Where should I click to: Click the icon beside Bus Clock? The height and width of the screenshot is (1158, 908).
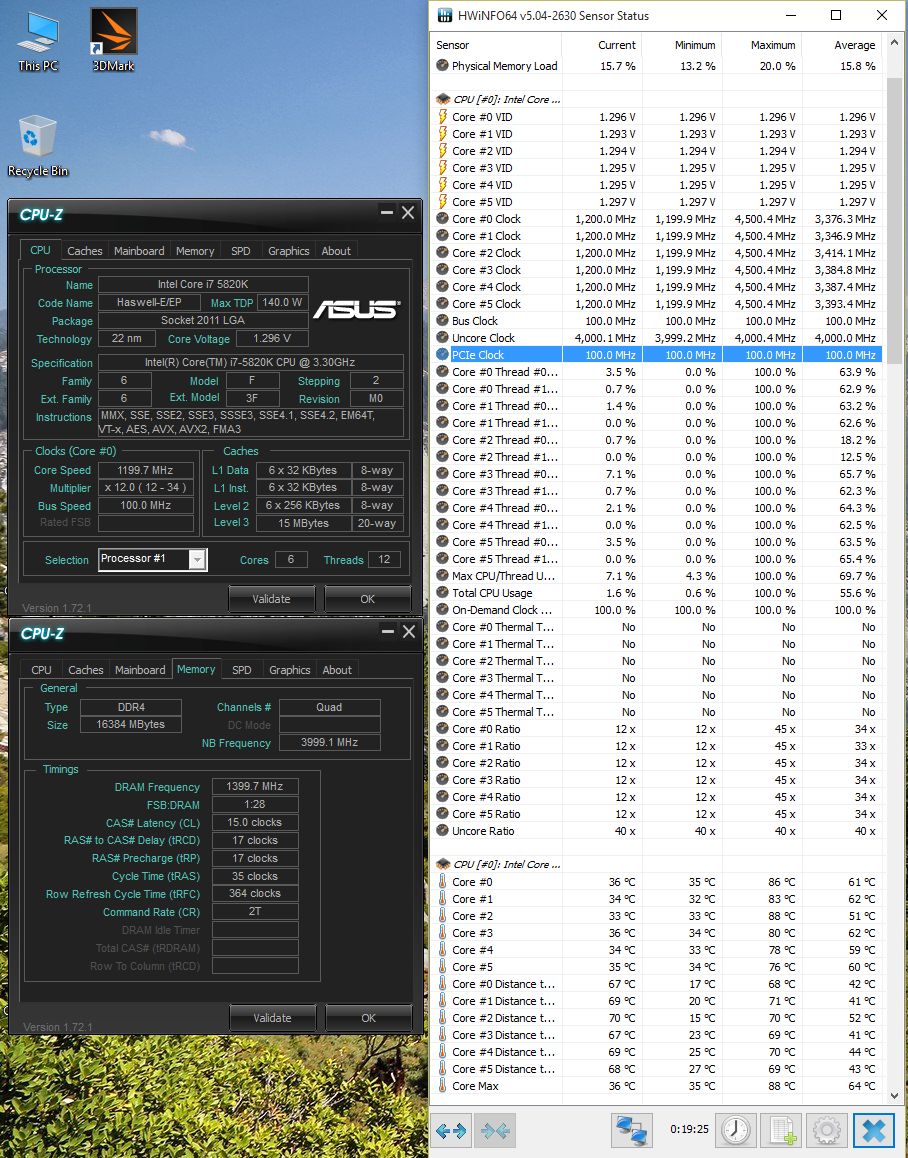coord(443,321)
